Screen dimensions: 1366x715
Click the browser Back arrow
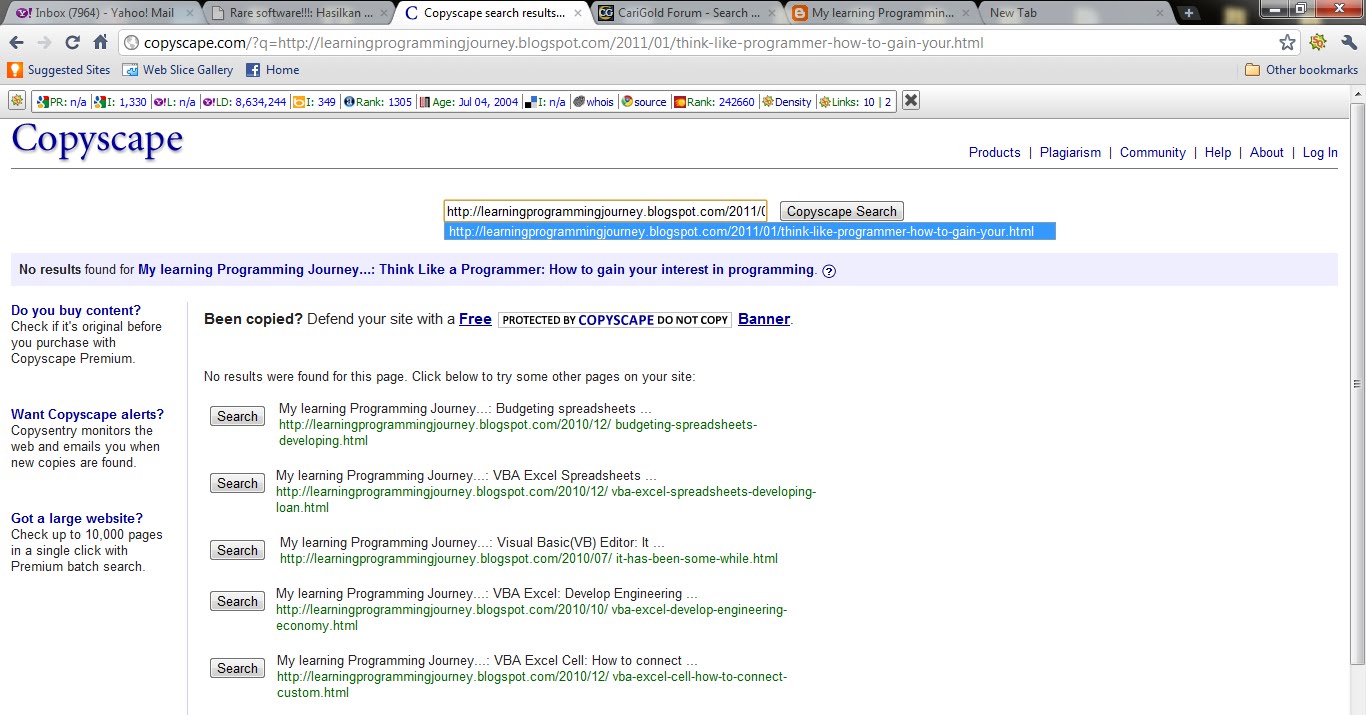click(x=17, y=43)
